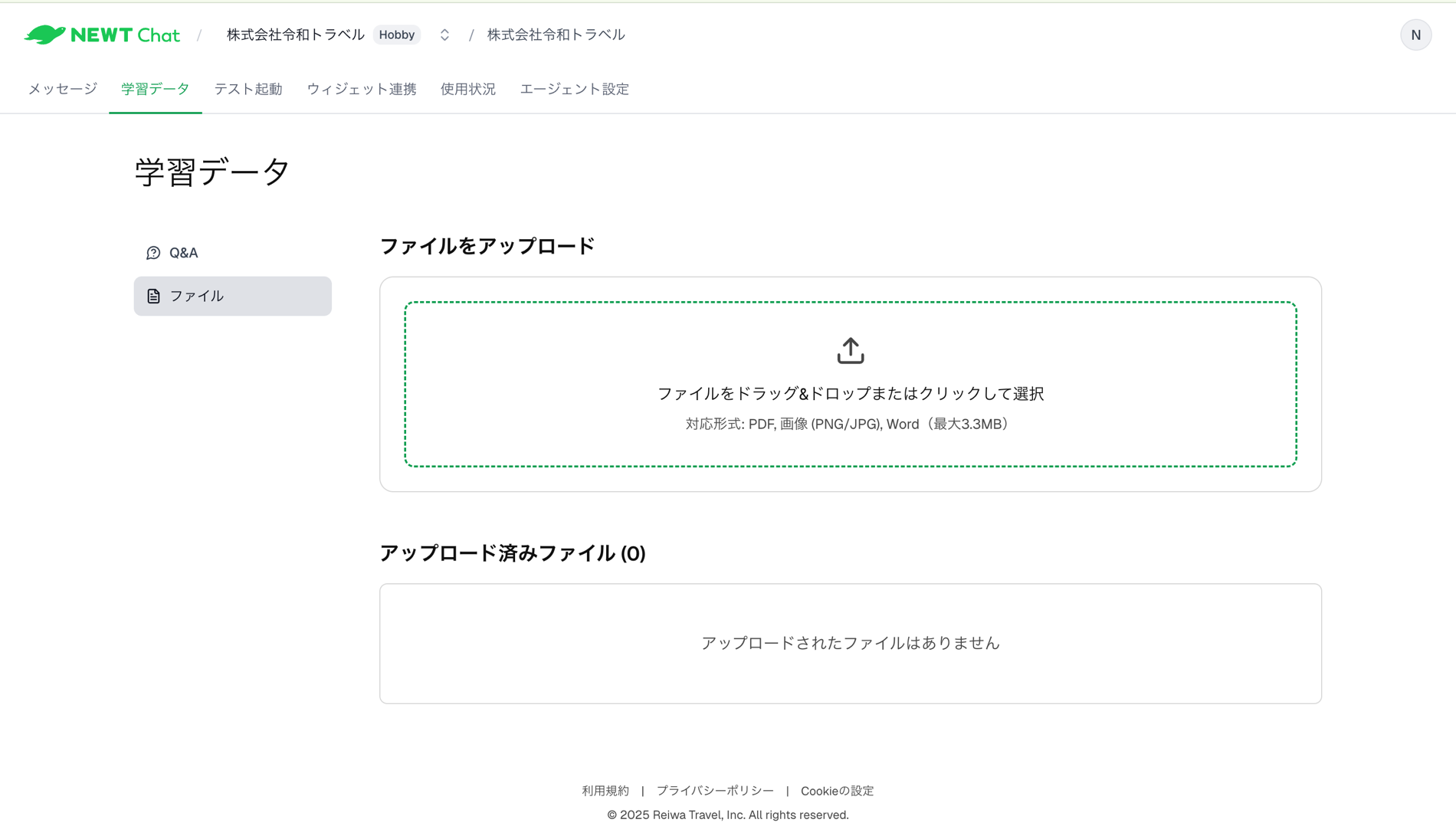Click the document icon next to ファイル
1456x826 pixels.
[x=152, y=296]
